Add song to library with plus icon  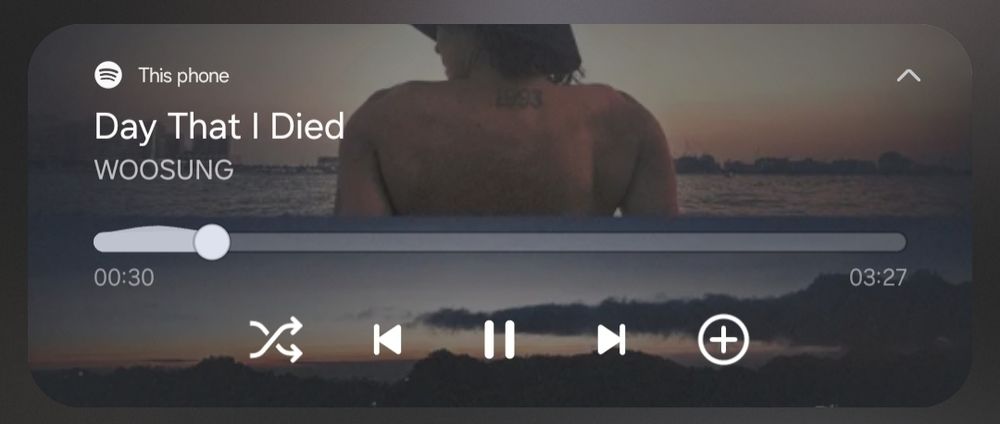pos(723,339)
